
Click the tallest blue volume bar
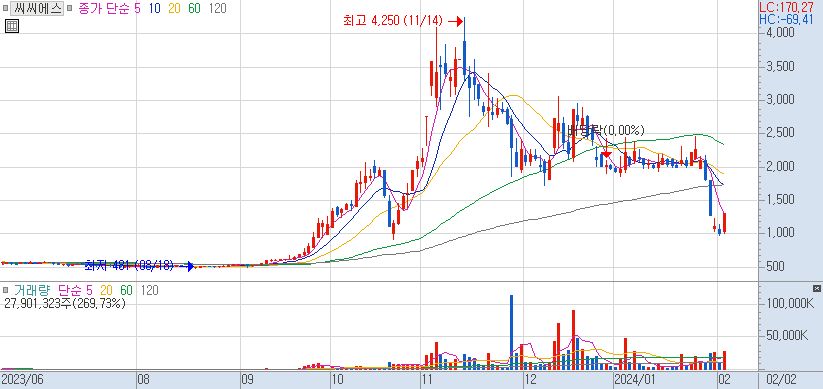coord(512,332)
